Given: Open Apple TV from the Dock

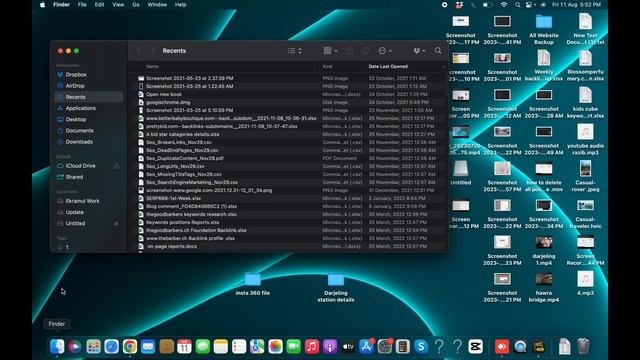Looking at the screenshot, I should (348, 347).
